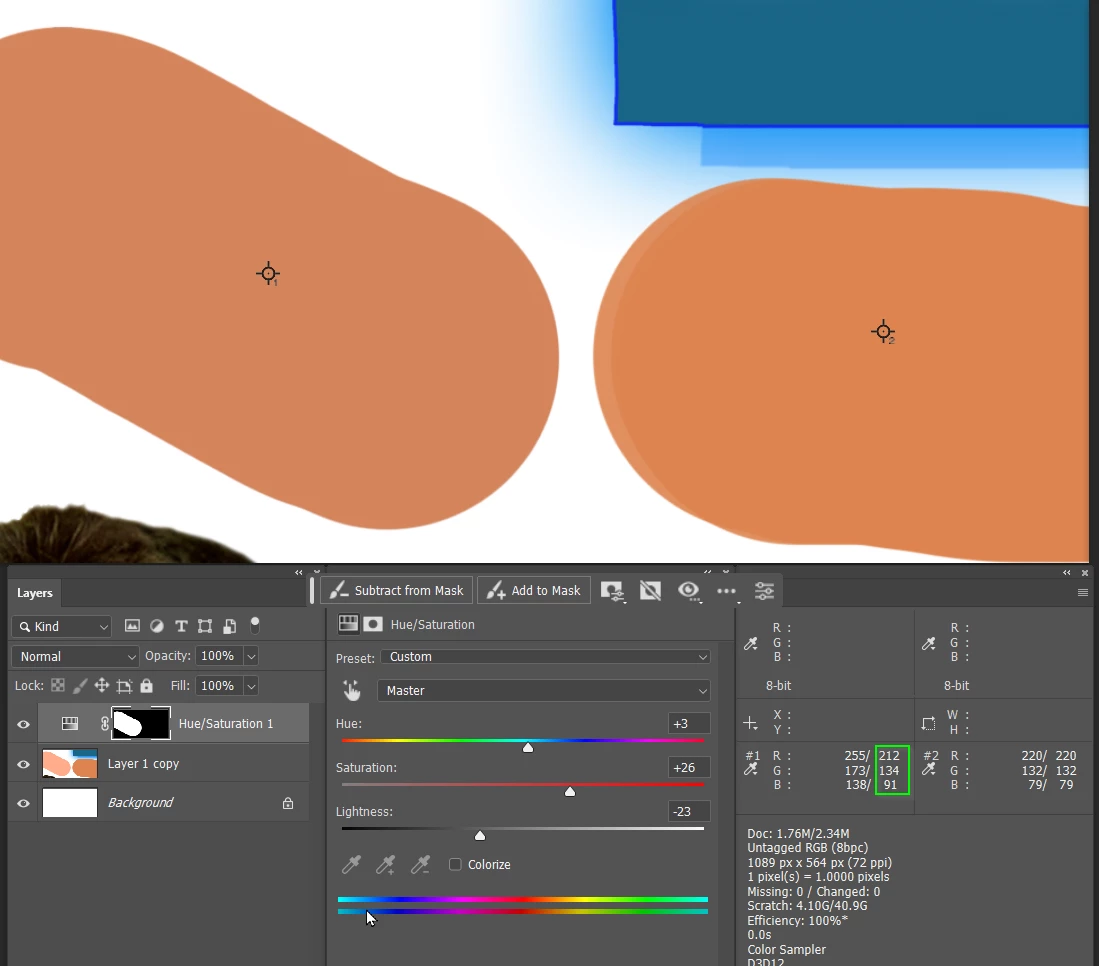Image resolution: width=1099 pixels, height=966 pixels.
Task: Filter layers by smart objects icon
Action: (x=229, y=626)
